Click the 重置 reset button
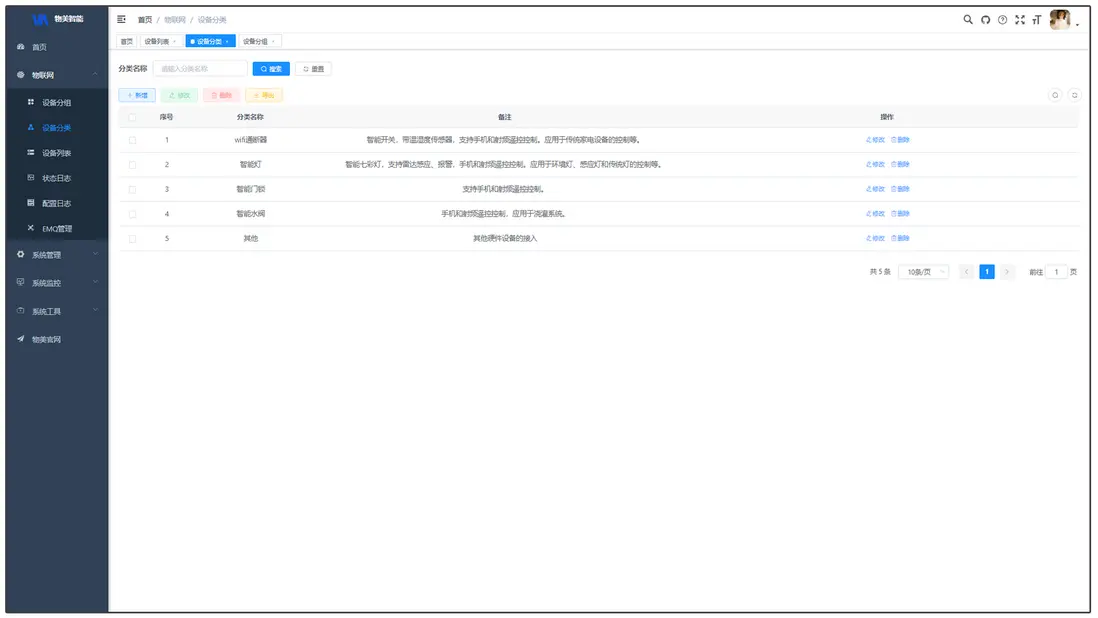1098x618 pixels. pos(313,69)
